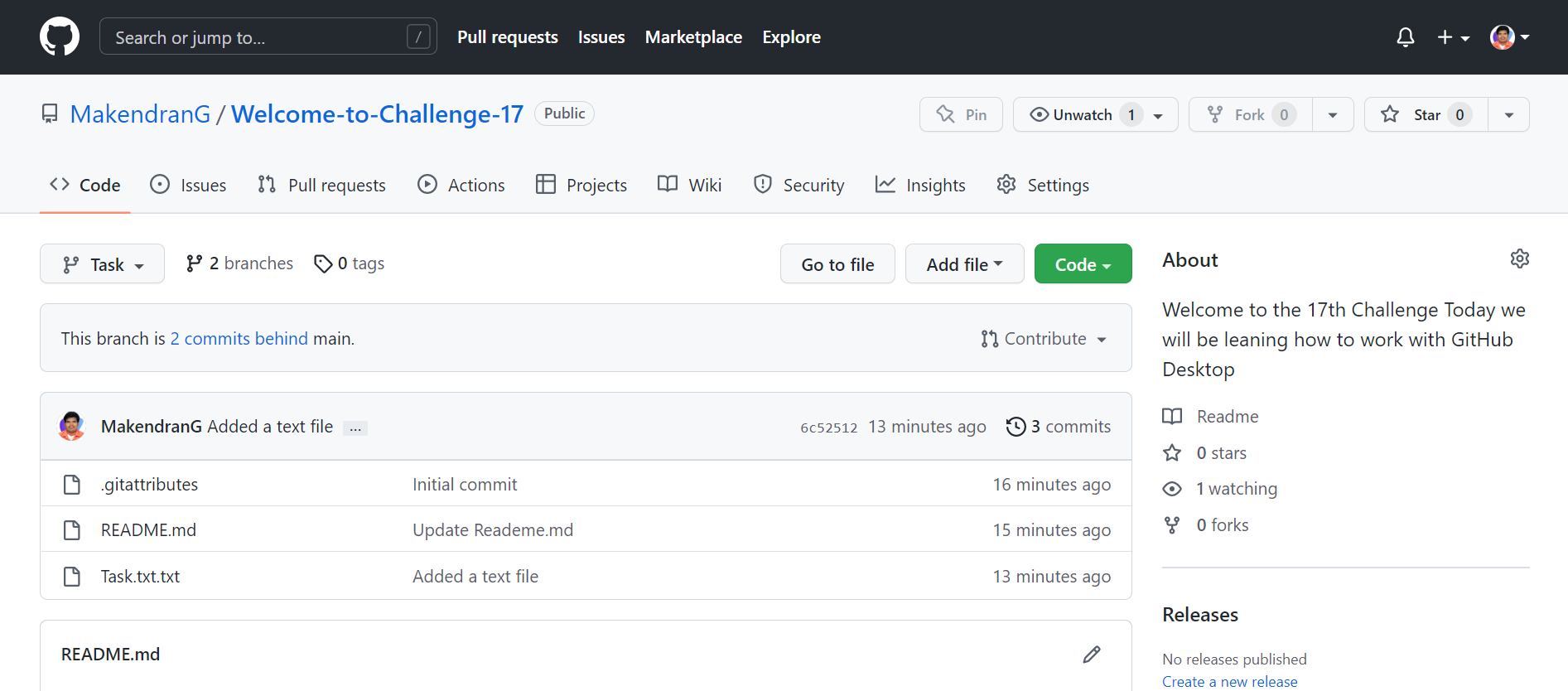Expand the star lists dropdown arrow

point(1509,115)
